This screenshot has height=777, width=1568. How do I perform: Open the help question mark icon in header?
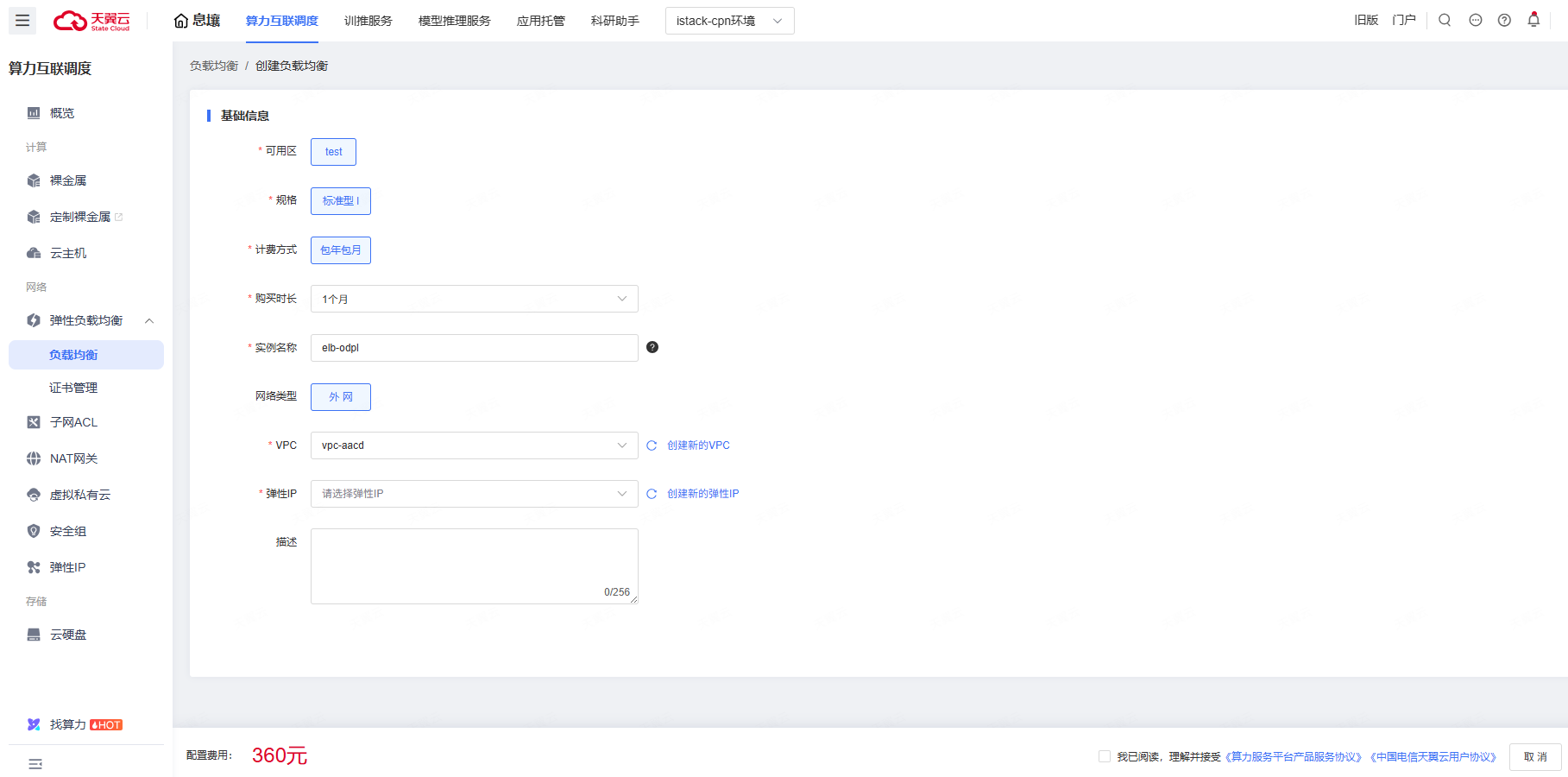pos(1504,20)
